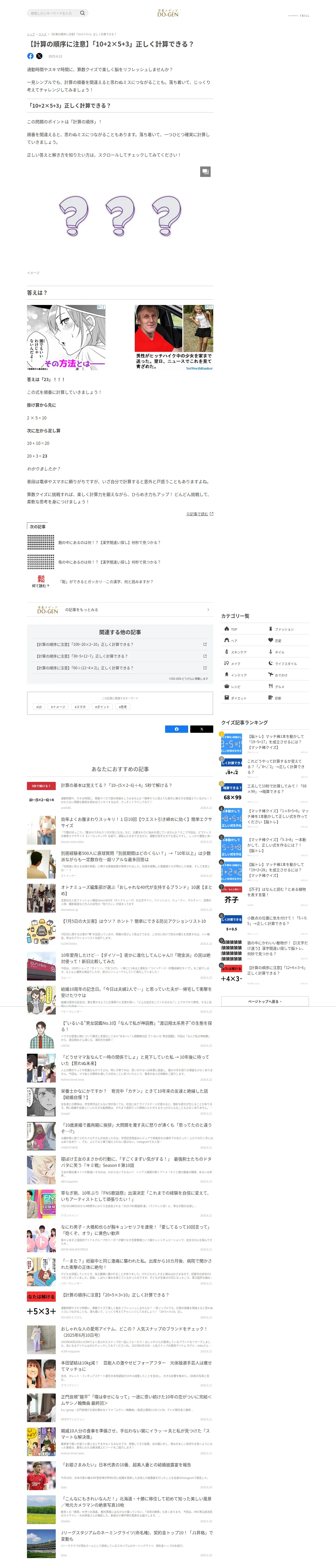Viewport: 336px width, 1568px height.
Task: Open the ネイル category
Action: 287,652
